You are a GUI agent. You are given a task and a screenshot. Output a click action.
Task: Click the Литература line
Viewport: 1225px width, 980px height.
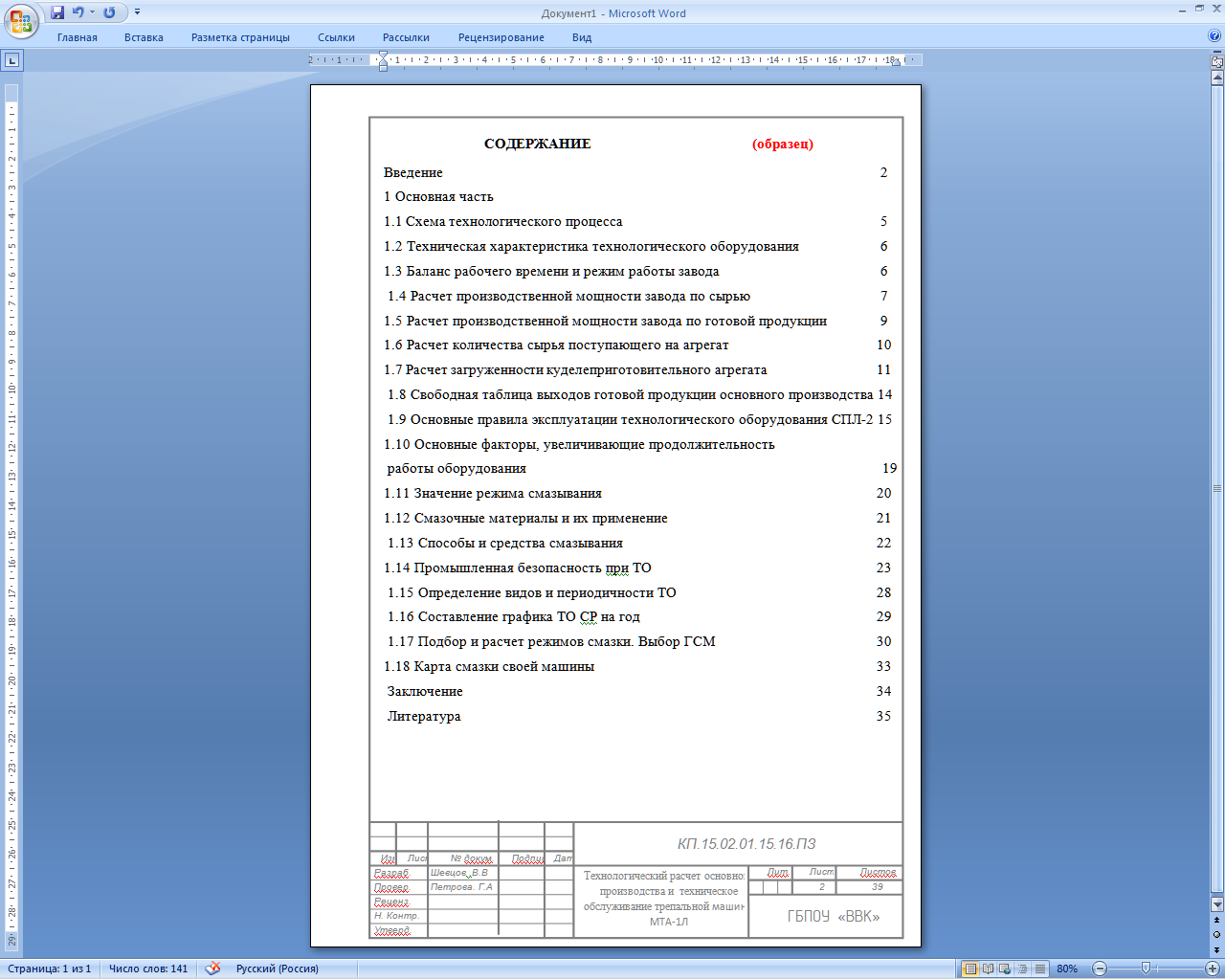424,716
